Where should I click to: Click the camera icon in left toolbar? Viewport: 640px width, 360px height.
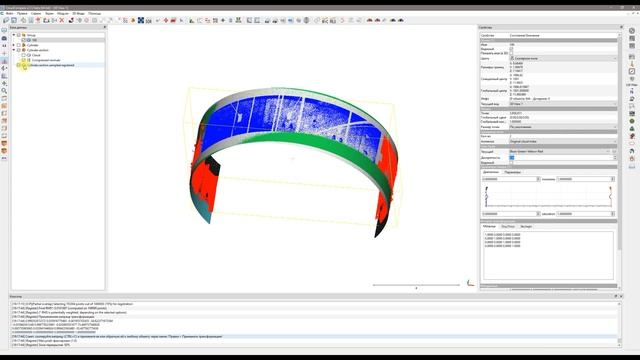pos(4,38)
